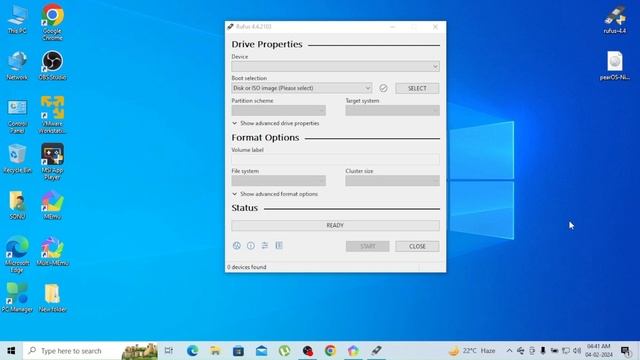Open the This PC desktop icon

(x=17, y=20)
